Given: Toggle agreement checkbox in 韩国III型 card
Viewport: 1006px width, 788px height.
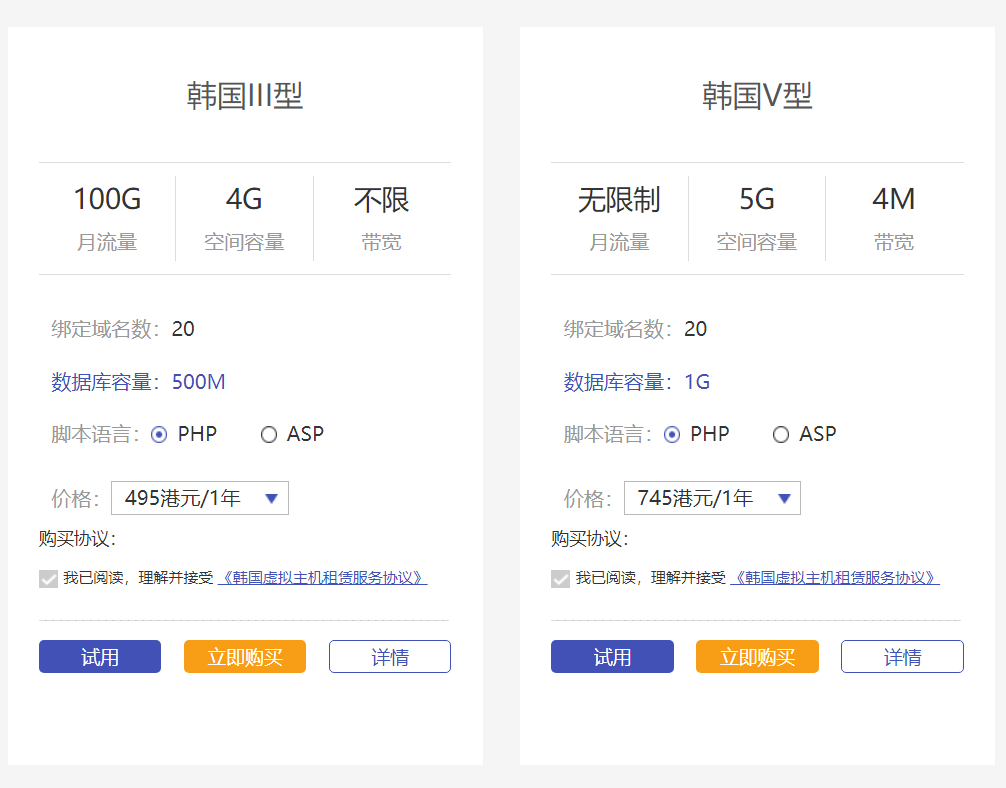Looking at the screenshot, I should (x=48, y=578).
